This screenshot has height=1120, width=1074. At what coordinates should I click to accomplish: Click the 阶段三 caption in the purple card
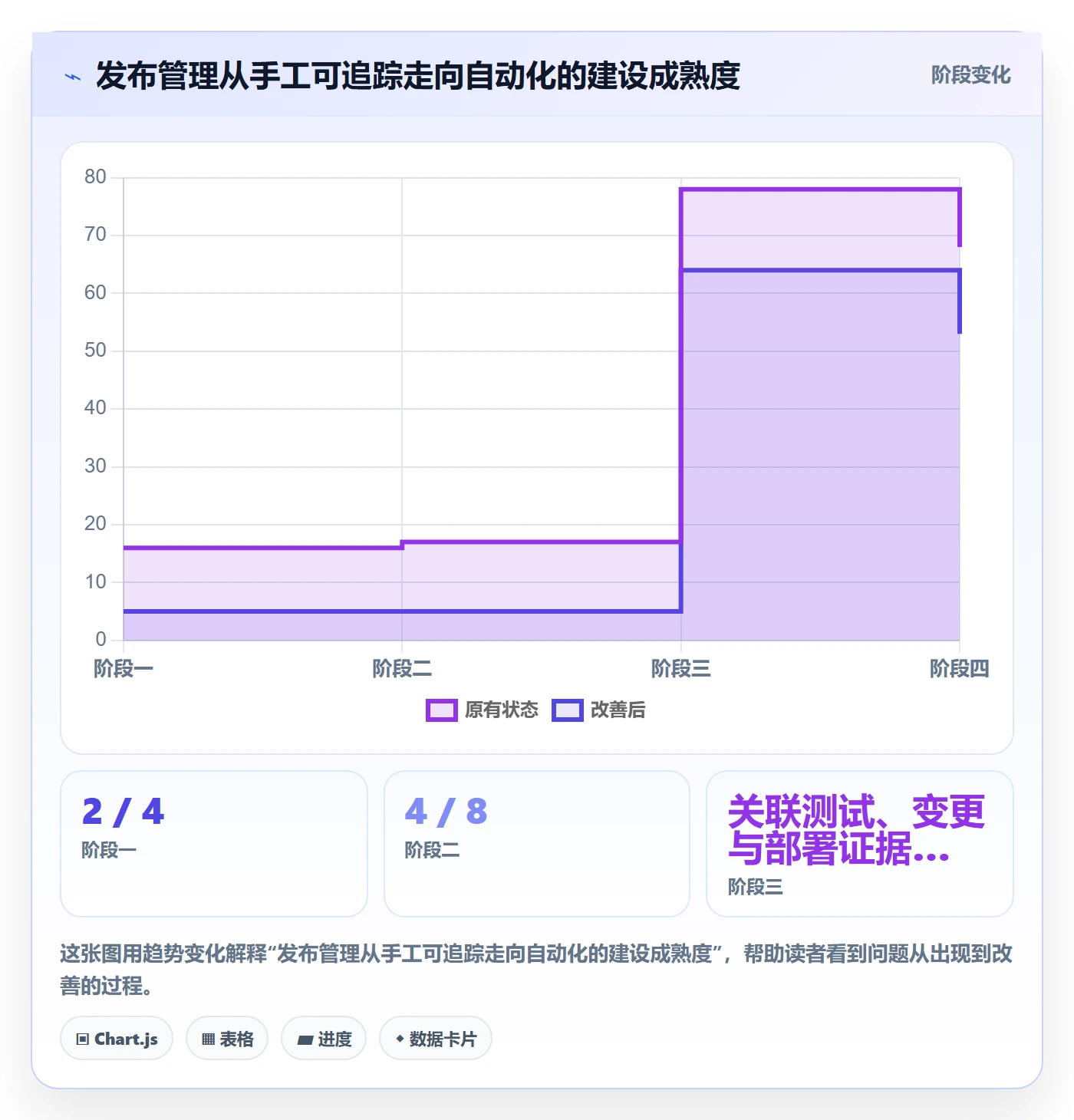[x=756, y=887]
